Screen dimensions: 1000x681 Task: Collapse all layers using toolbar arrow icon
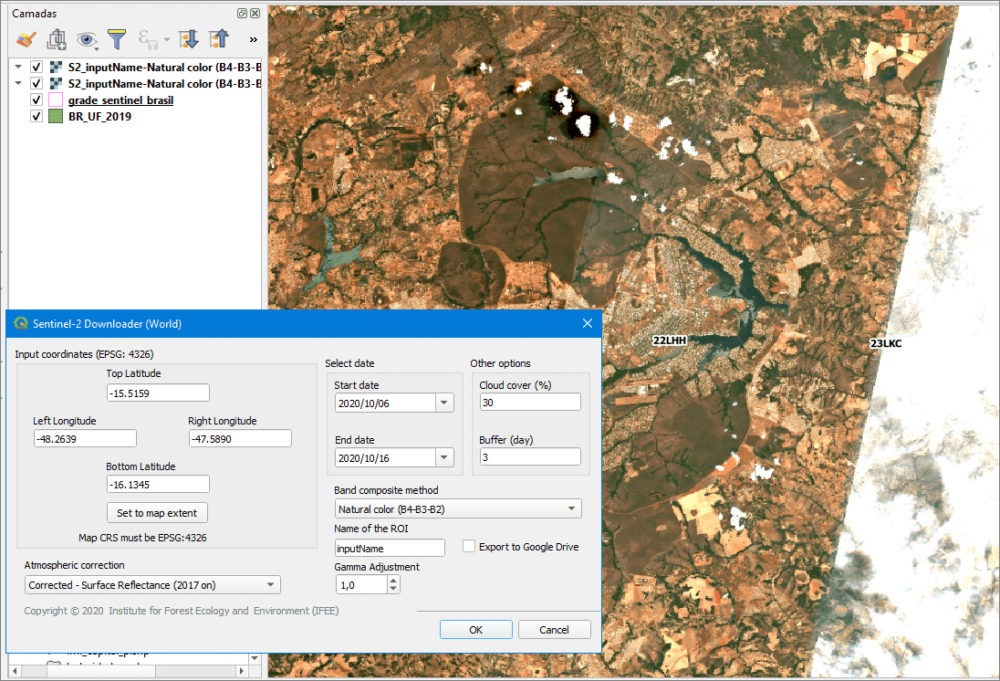(218, 40)
